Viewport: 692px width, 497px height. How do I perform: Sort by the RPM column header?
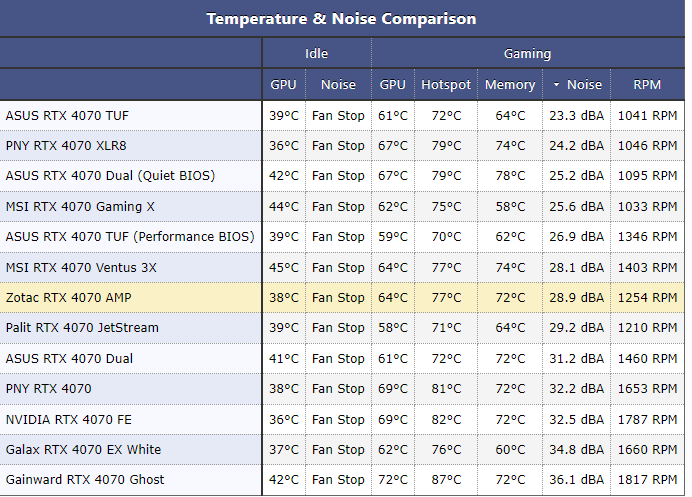(647, 85)
